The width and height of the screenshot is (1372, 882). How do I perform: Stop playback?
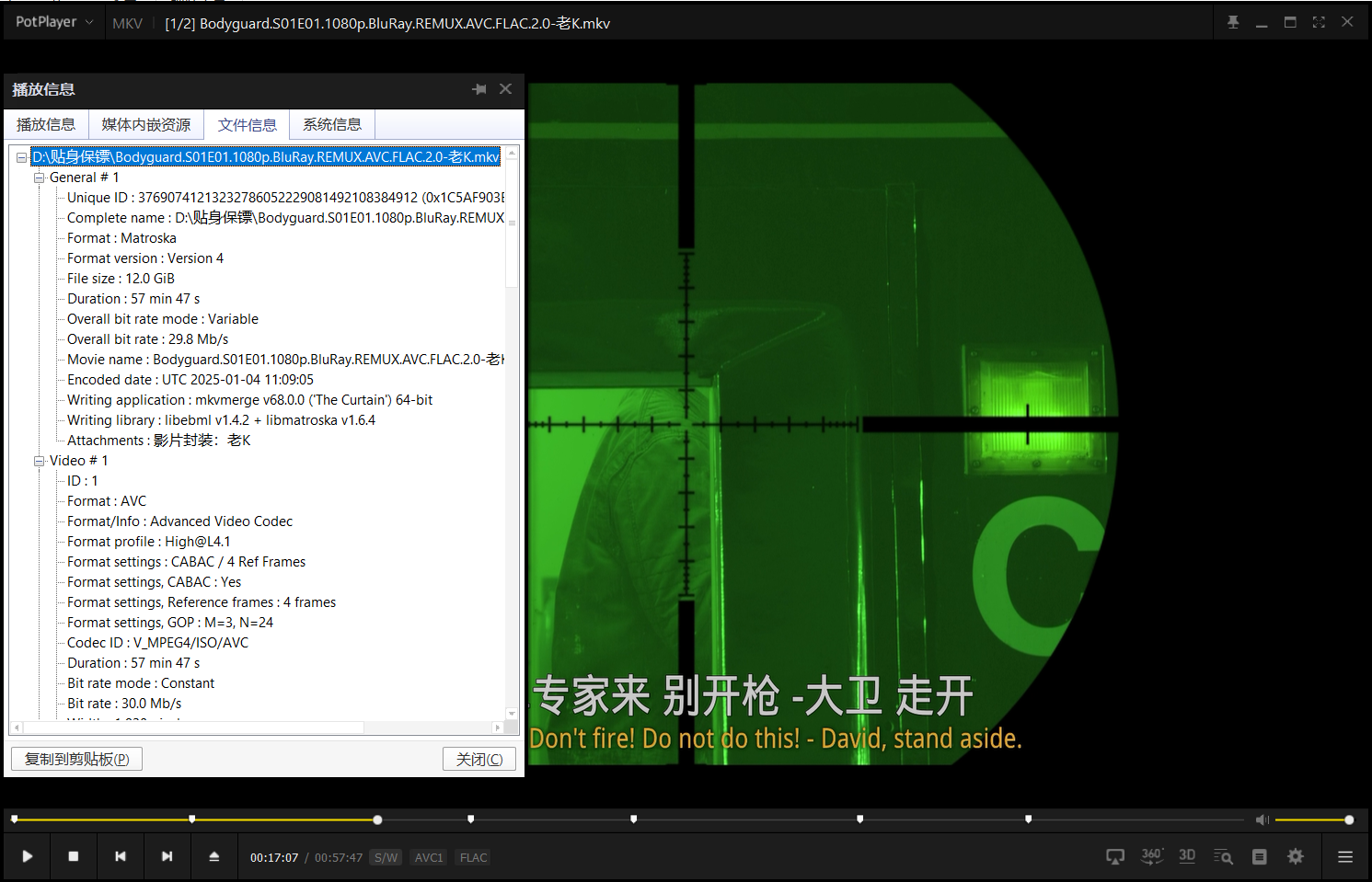(x=74, y=856)
